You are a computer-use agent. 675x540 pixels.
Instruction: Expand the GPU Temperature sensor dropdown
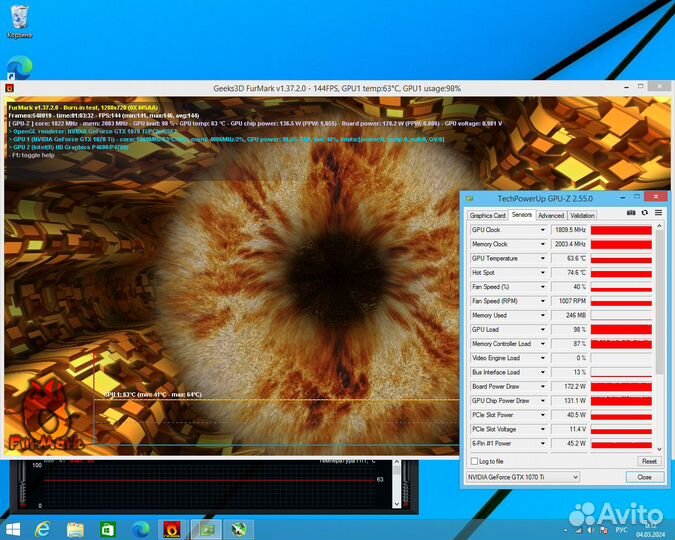542,258
